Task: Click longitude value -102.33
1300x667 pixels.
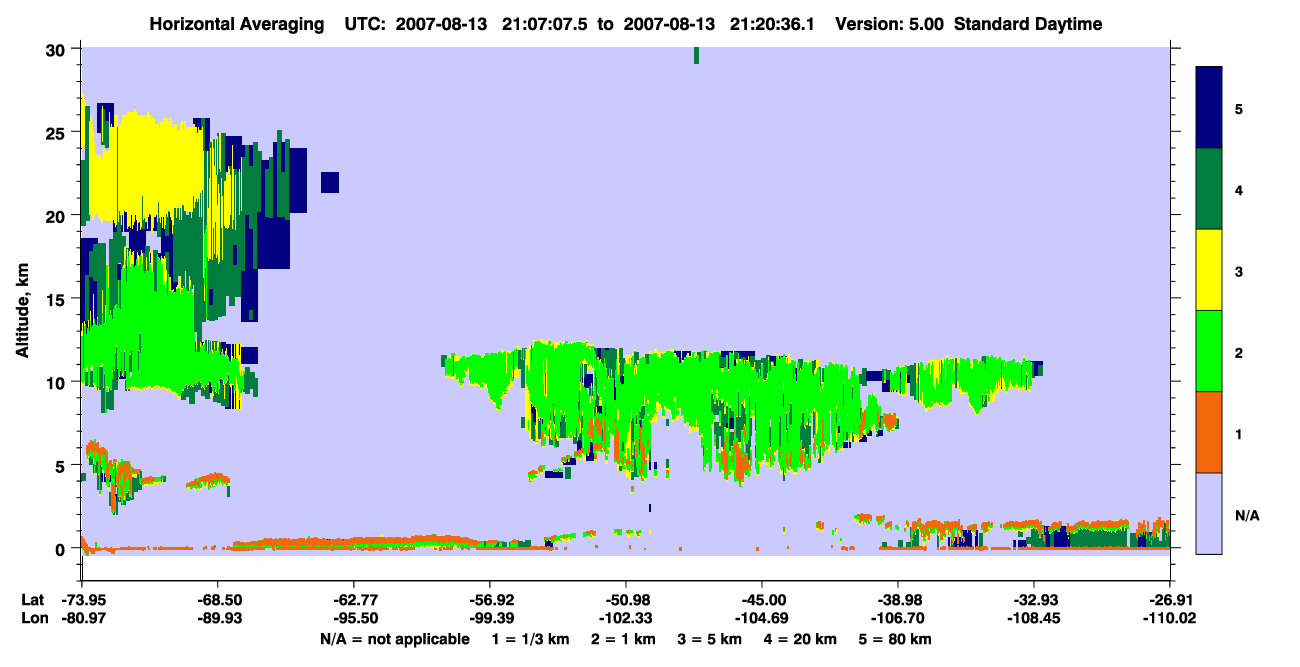Action: coord(625,619)
